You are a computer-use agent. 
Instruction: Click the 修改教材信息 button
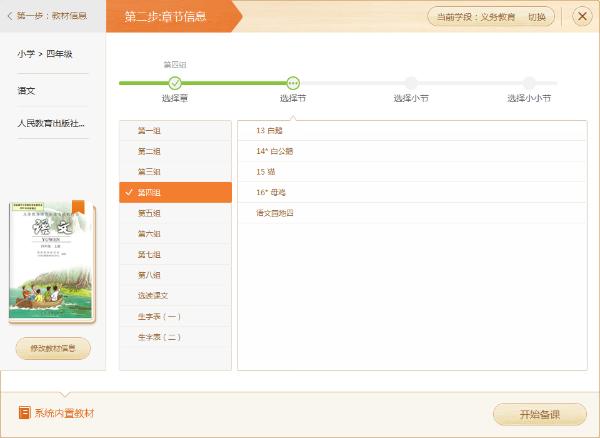[53, 348]
